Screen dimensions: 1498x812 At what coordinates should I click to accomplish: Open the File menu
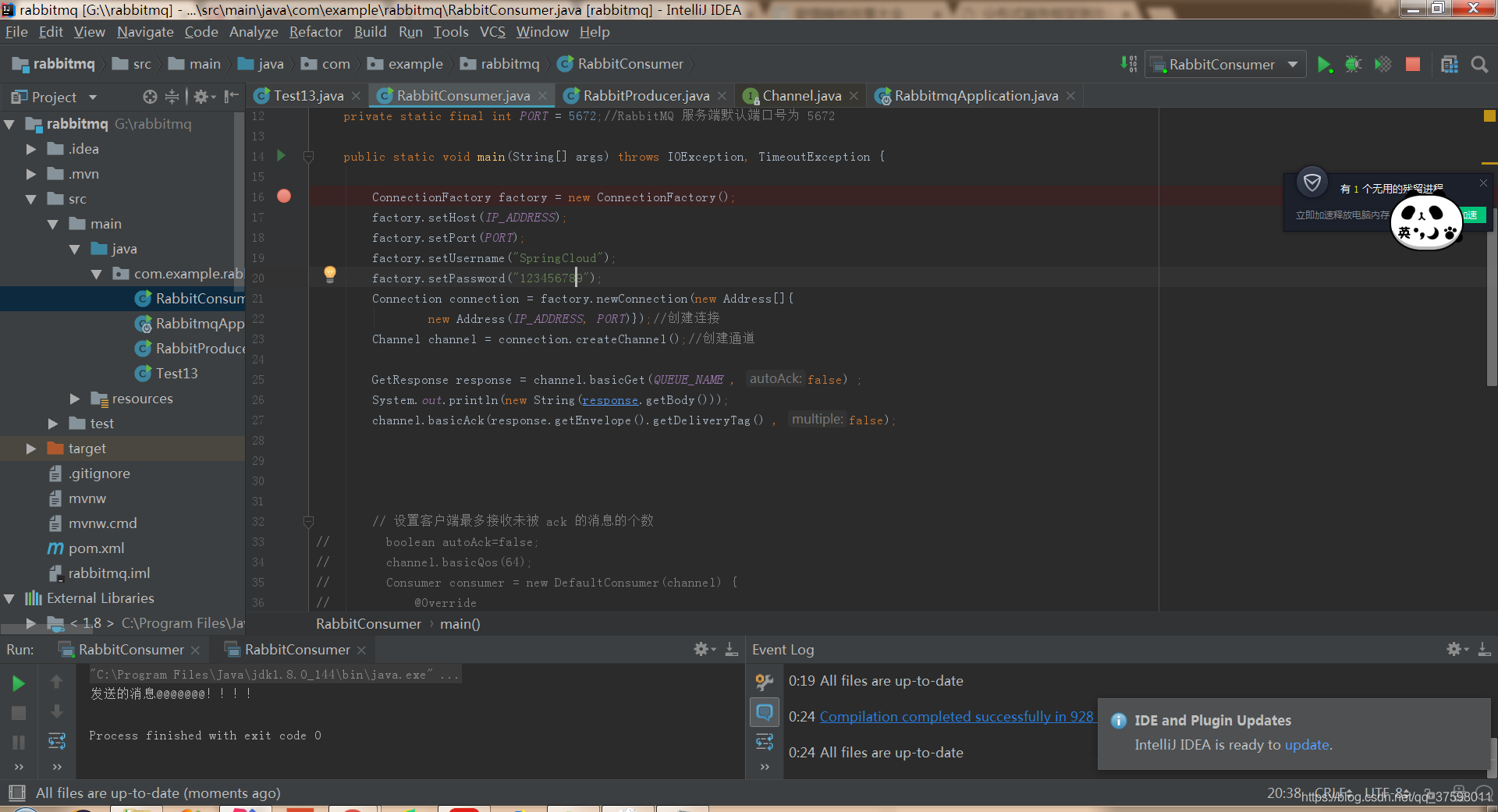coord(16,32)
